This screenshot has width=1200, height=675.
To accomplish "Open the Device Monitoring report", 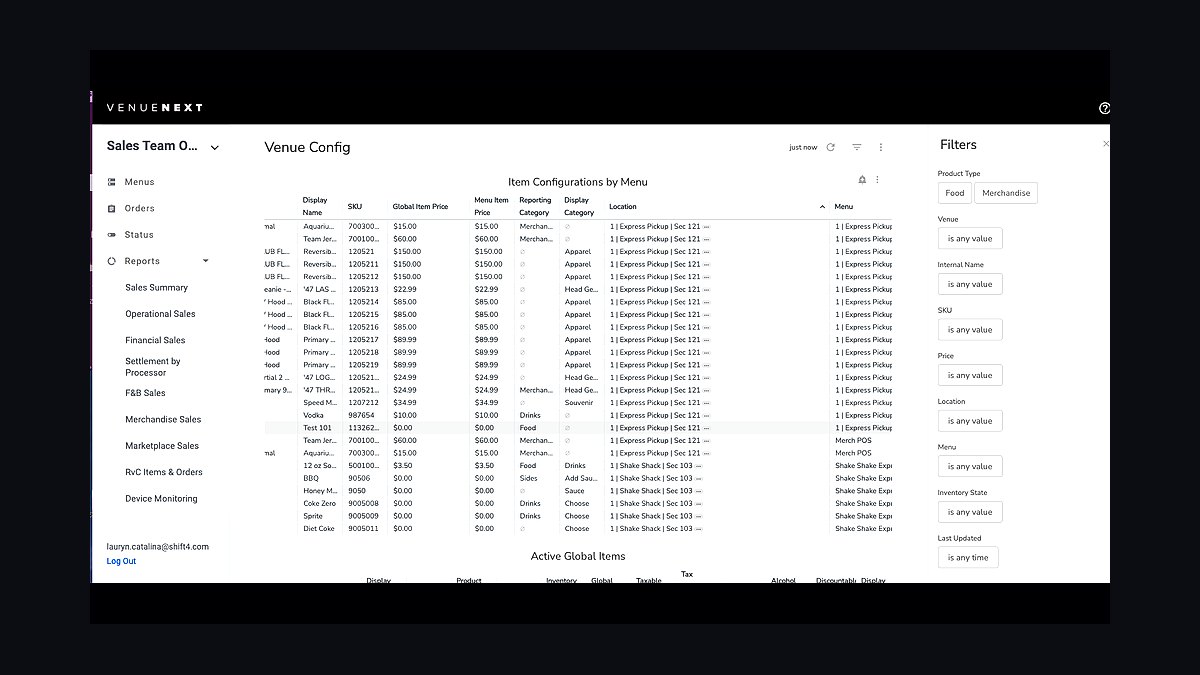I will pos(161,499).
